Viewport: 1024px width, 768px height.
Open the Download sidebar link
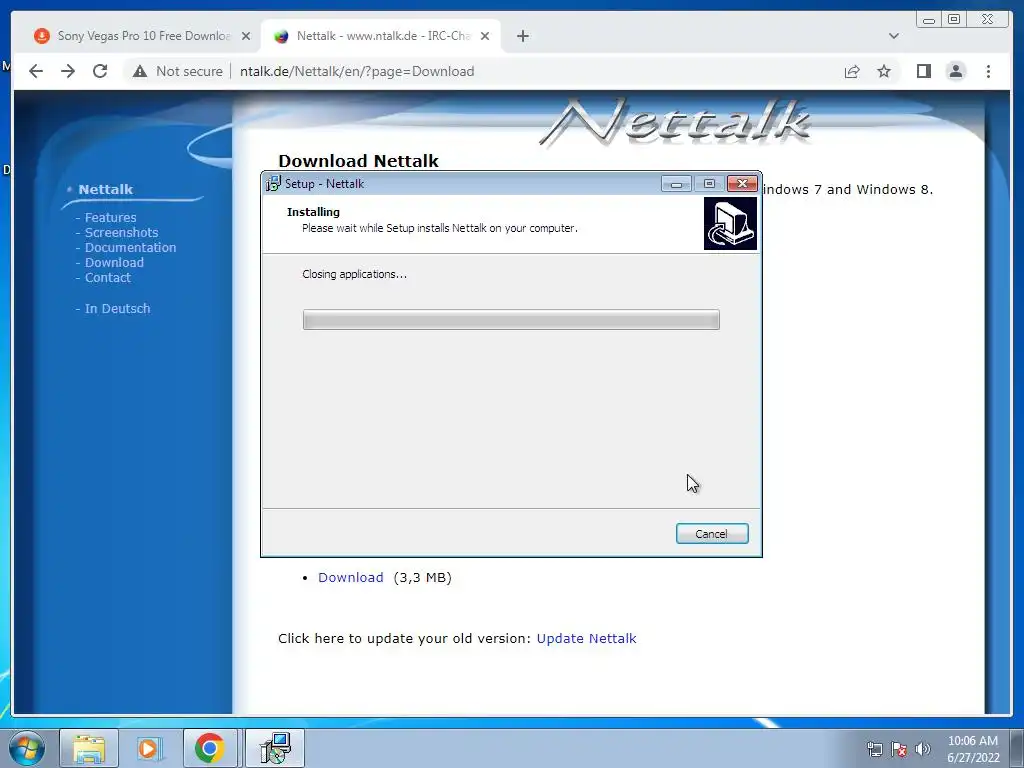click(x=114, y=263)
